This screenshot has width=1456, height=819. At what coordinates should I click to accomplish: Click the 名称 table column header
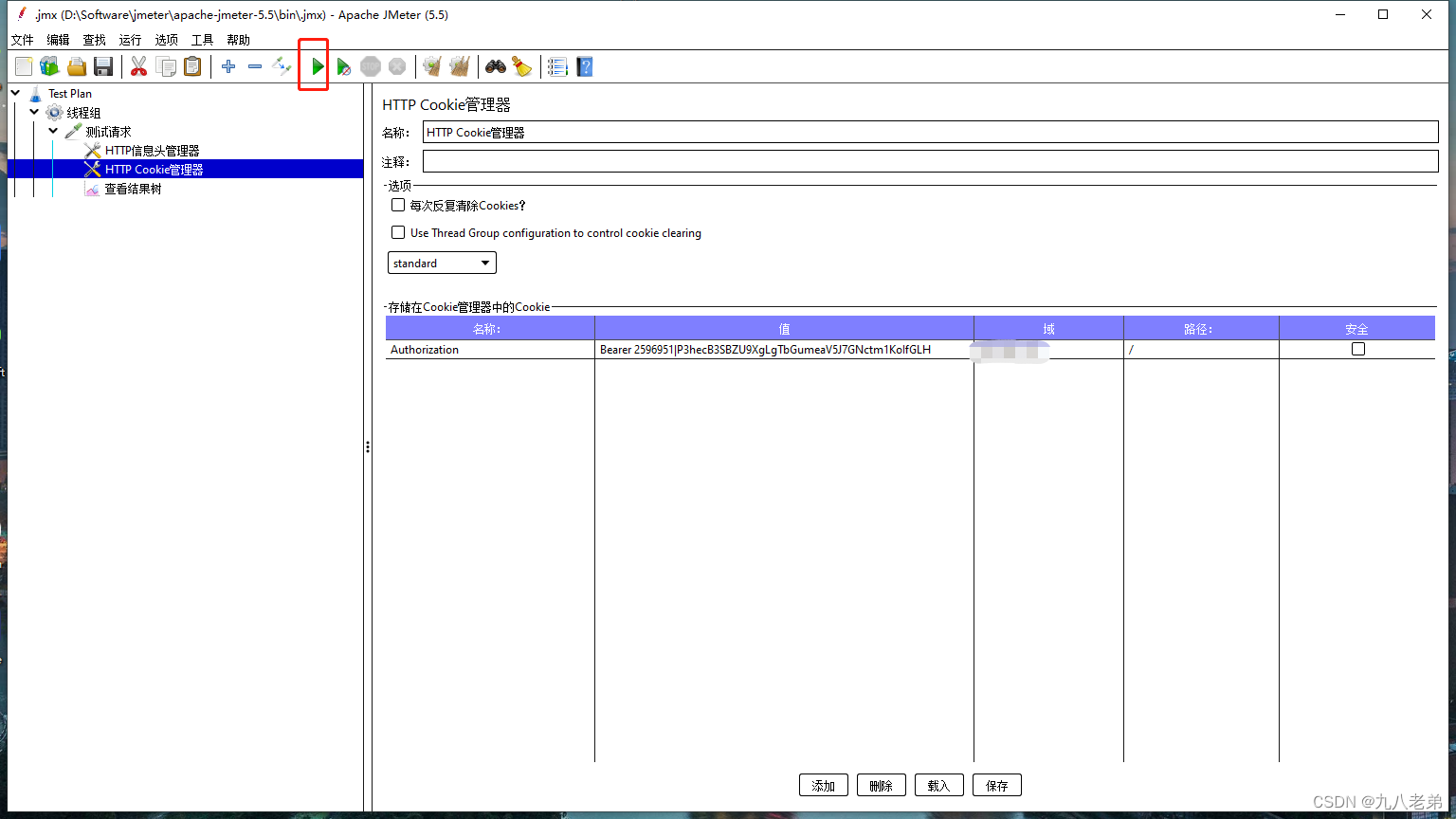tap(490, 329)
